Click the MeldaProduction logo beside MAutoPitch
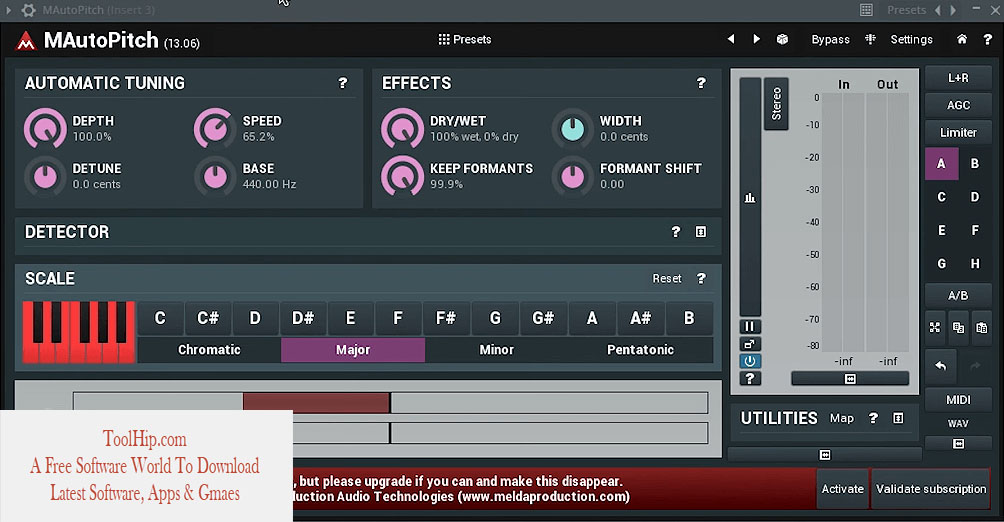Image resolution: width=1004 pixels, height=522 pixels. [x=26, y=41]
